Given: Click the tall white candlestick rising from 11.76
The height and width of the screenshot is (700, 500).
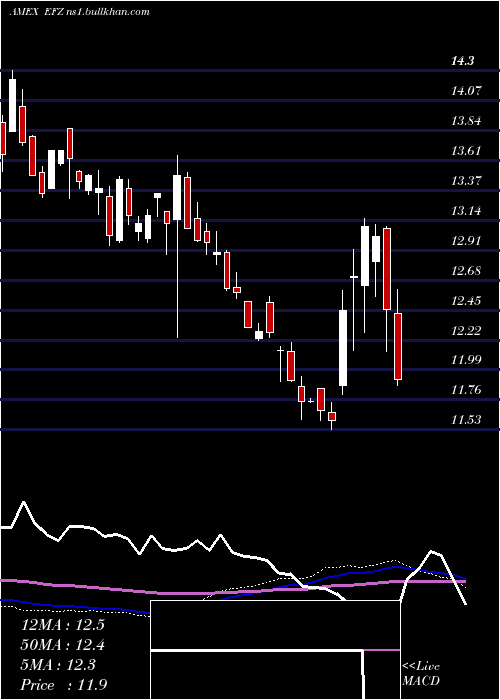Looking at the screenshot, I should point(343,348).
